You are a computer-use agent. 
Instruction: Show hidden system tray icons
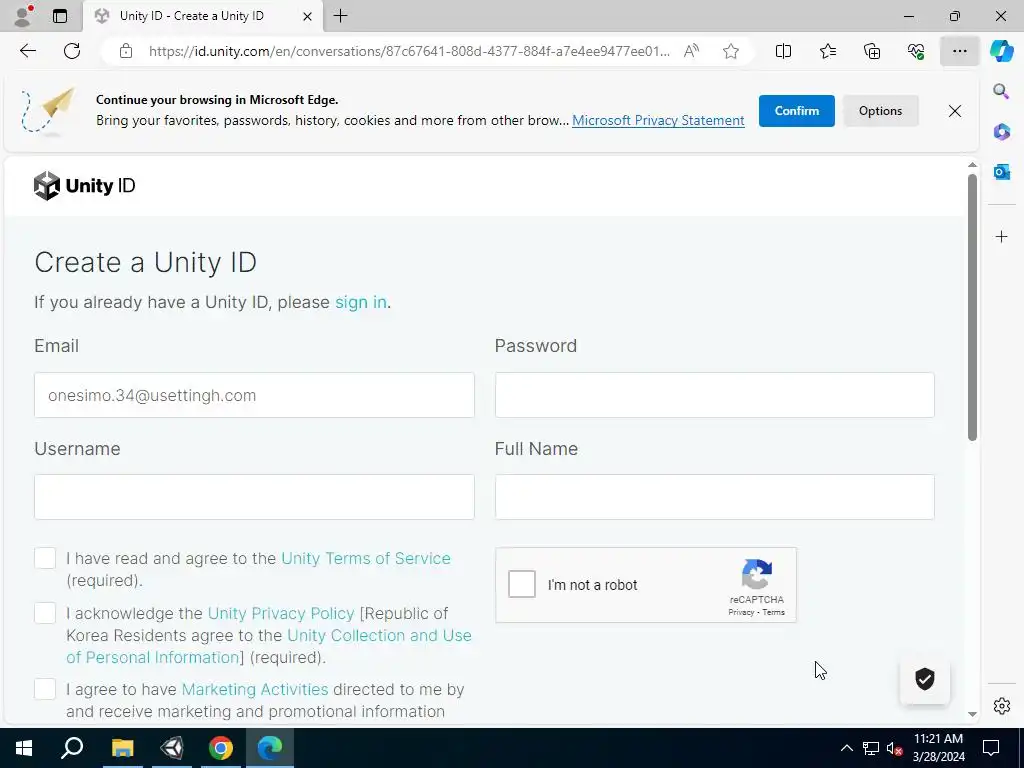point(846,748)
